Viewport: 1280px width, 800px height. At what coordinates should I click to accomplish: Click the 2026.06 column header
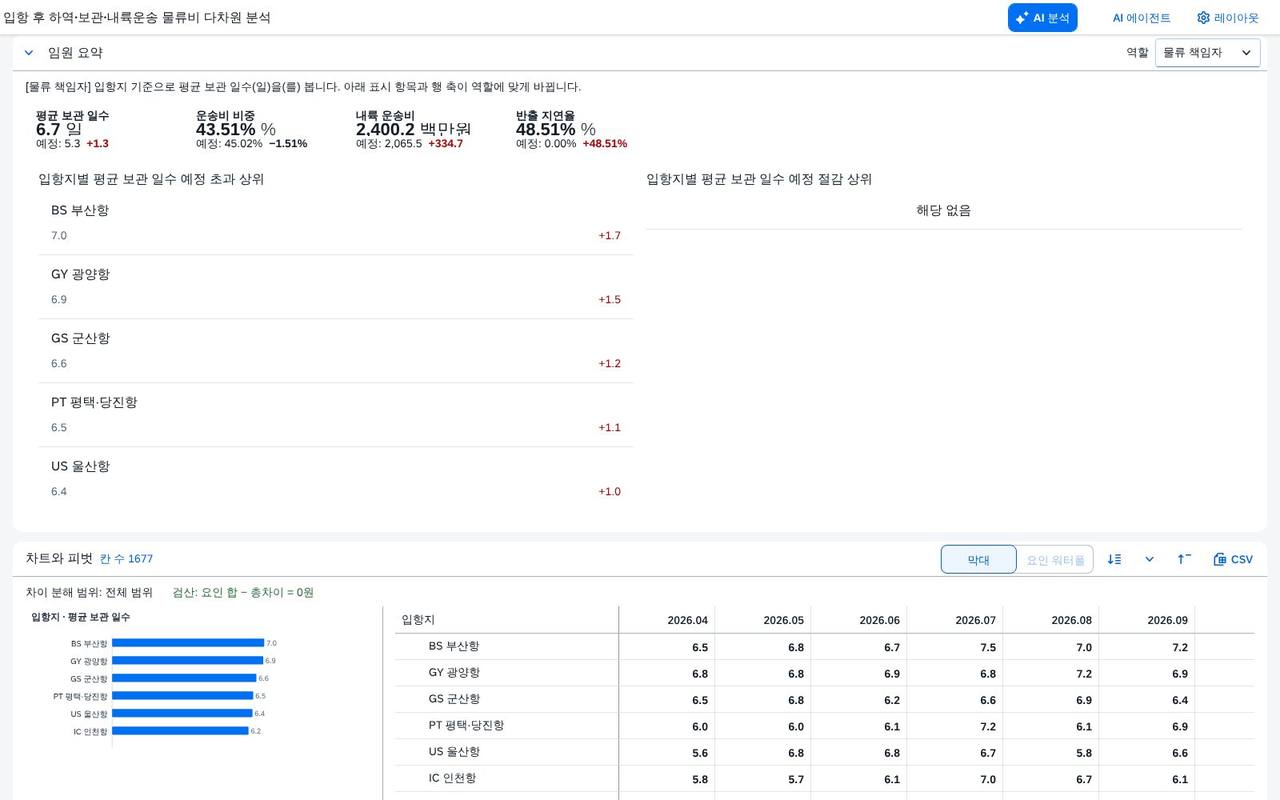pyautogui.click(x=859, y=620)
